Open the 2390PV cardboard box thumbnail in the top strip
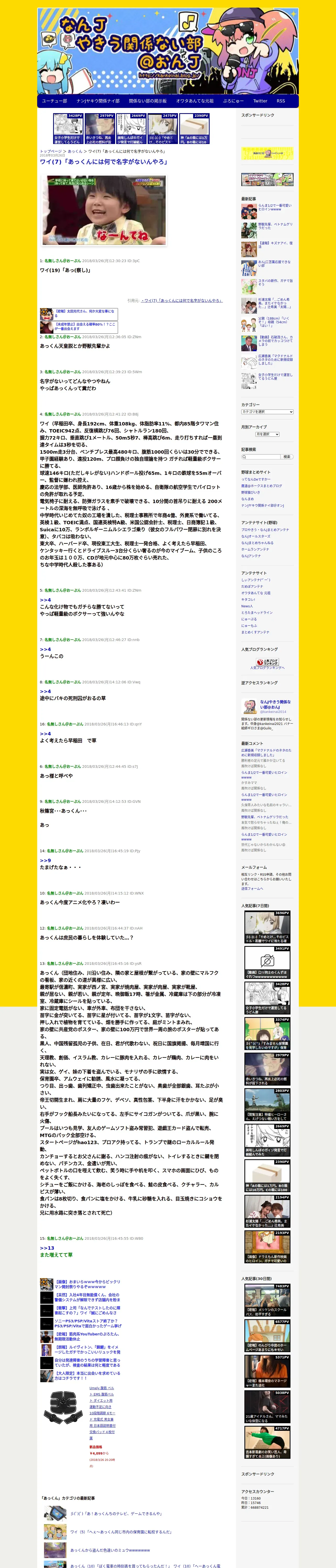The width and height of the screenshot is (336, 1568). click(x=194, y=128)
